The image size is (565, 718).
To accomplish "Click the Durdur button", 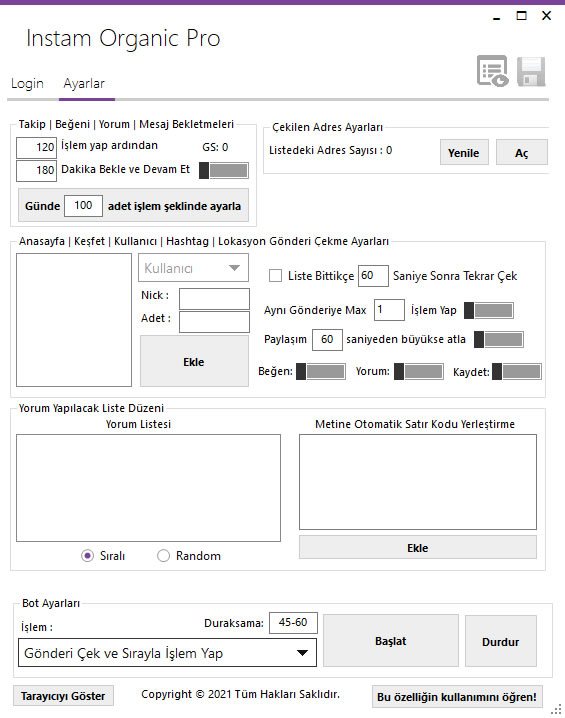I will [x=500, y=642].
